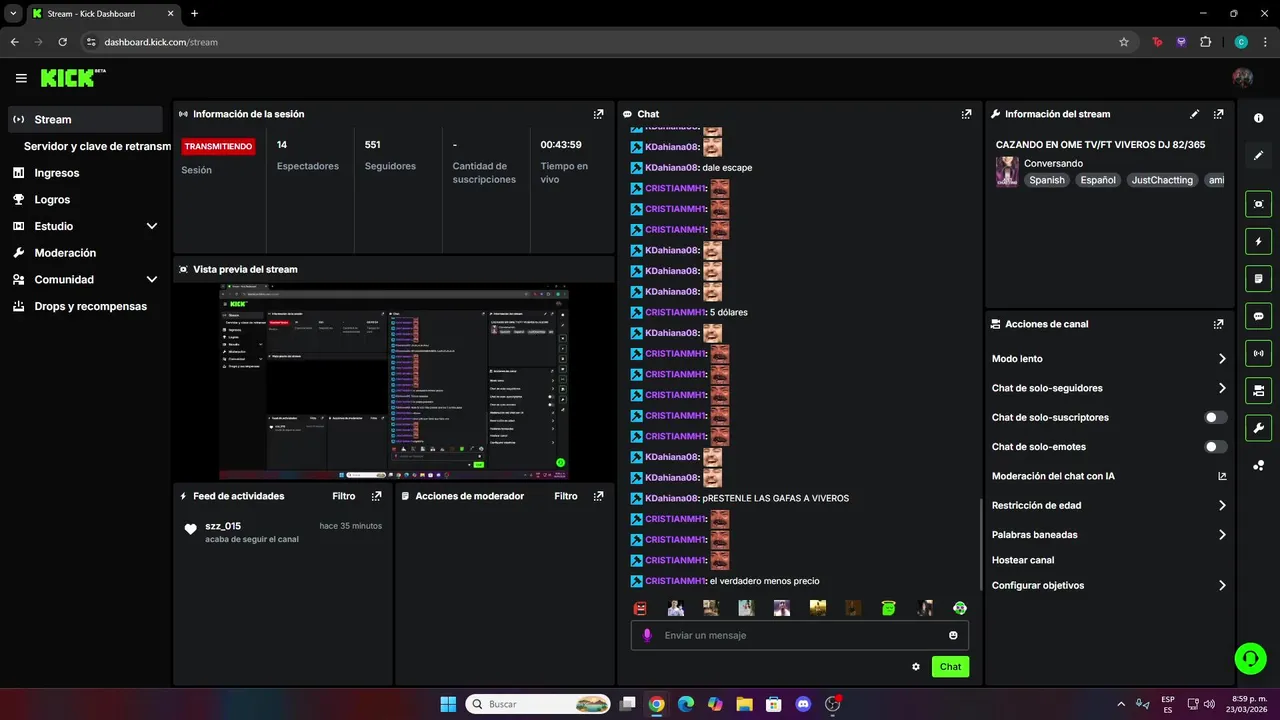Toggle the broadcast signal widget in right sidebar

(x=1258, y=353)
